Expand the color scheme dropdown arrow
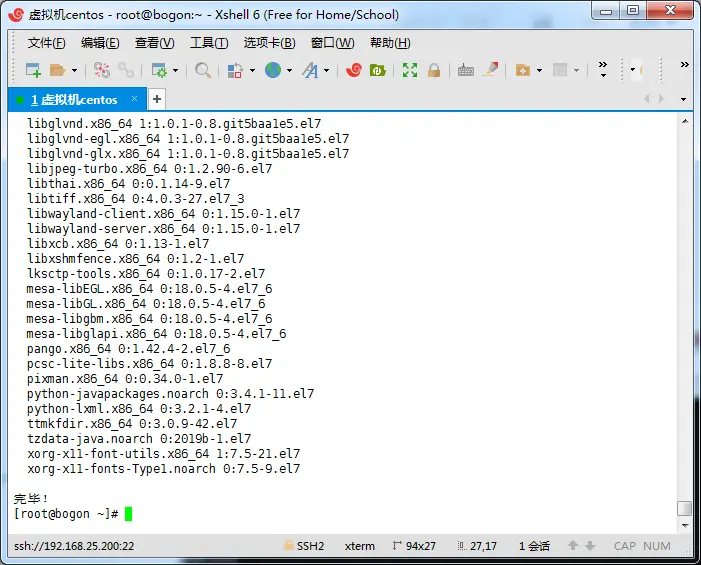701x565 pixels. point(252,70)
